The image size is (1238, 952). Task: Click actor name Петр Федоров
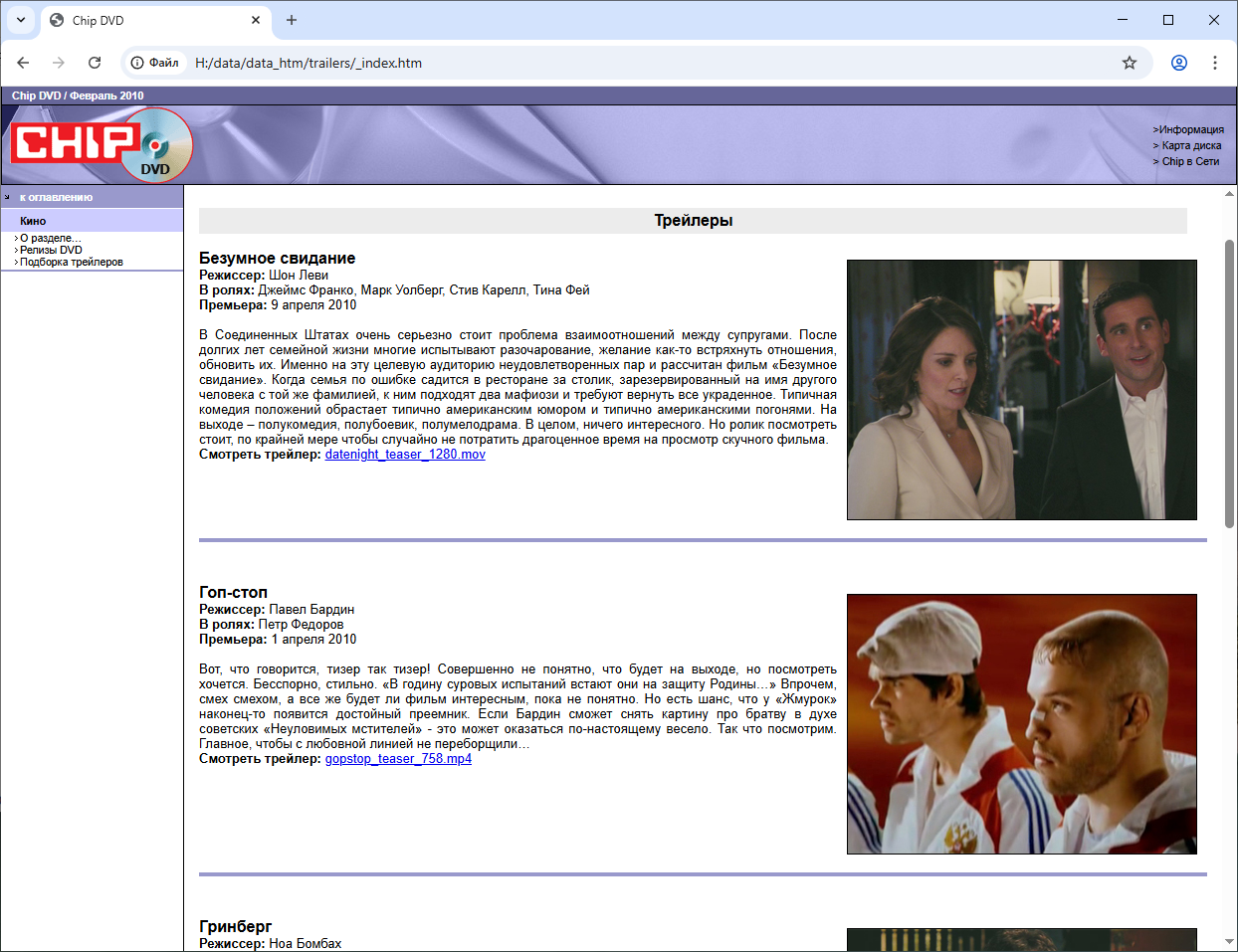pos(301,625)
